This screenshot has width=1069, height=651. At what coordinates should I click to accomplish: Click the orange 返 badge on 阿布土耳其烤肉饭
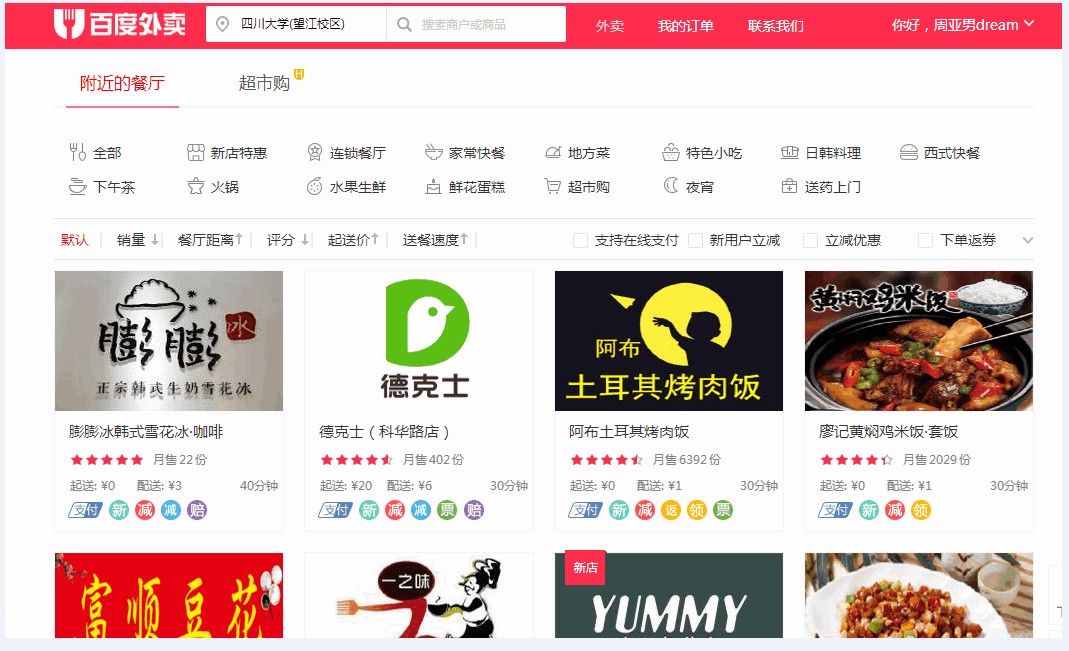pyautogui.click(x=671, y=510)
